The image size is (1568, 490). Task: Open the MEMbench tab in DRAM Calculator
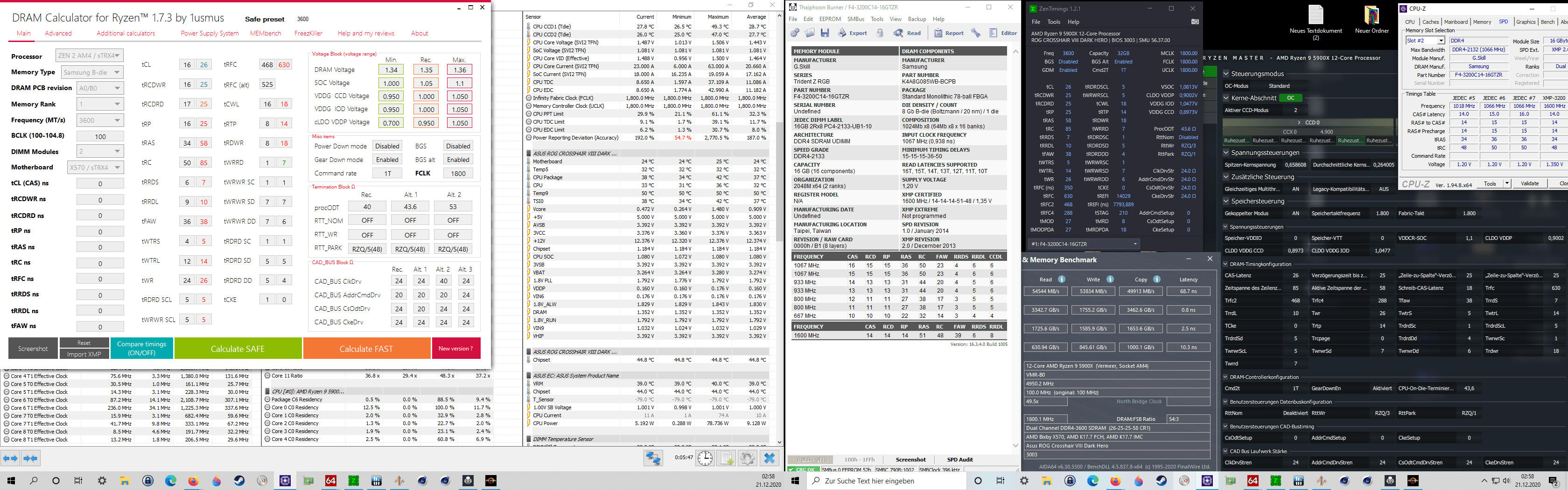click(x=266, y=34)
